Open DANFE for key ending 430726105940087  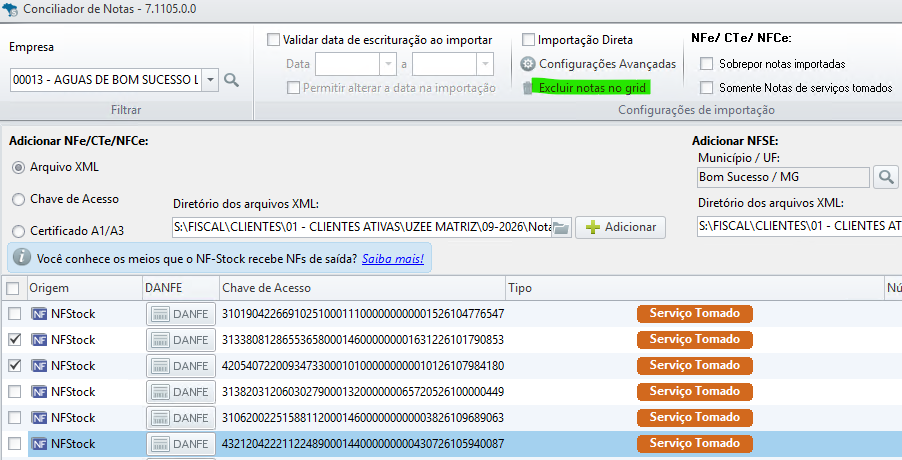(181, 444)
